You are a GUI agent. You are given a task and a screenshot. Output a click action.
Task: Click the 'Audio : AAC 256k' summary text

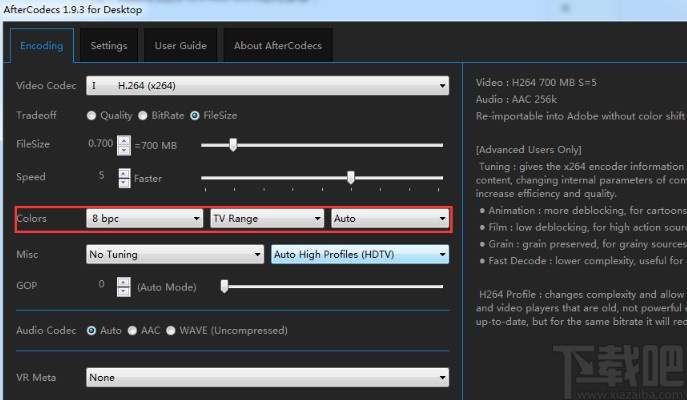[x=516, y=99]
